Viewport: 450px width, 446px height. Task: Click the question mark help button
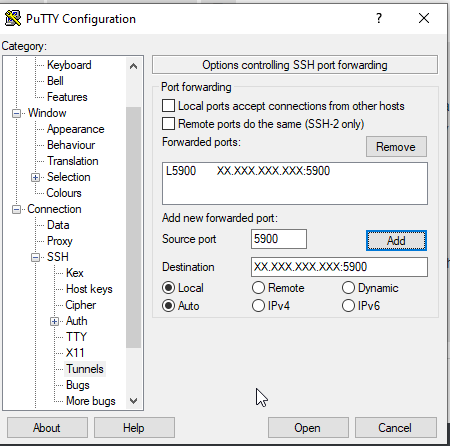[379, 18]
